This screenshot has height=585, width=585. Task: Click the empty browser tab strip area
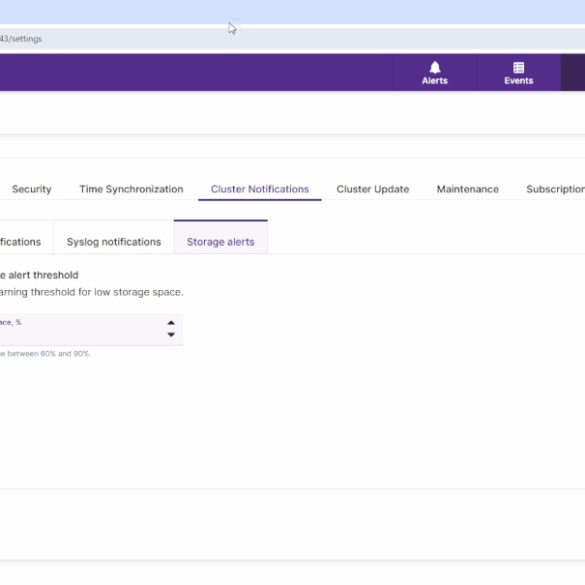292,12
